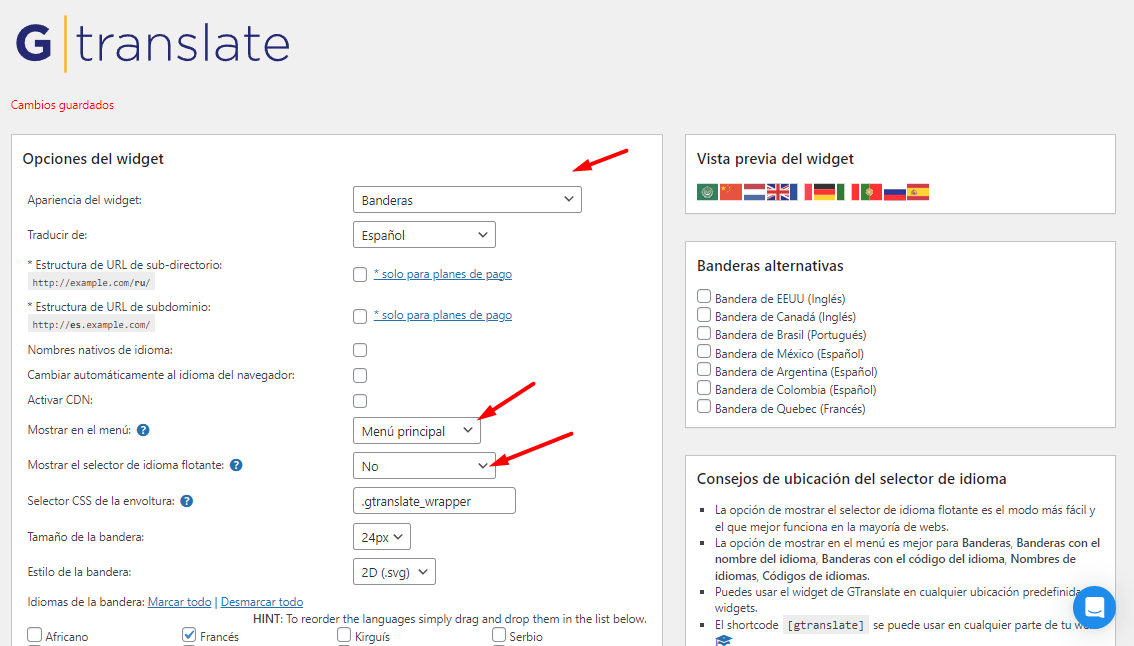Click the Banderas alternativas heading
Screen dimensions: 1134x646
(770, 266)
